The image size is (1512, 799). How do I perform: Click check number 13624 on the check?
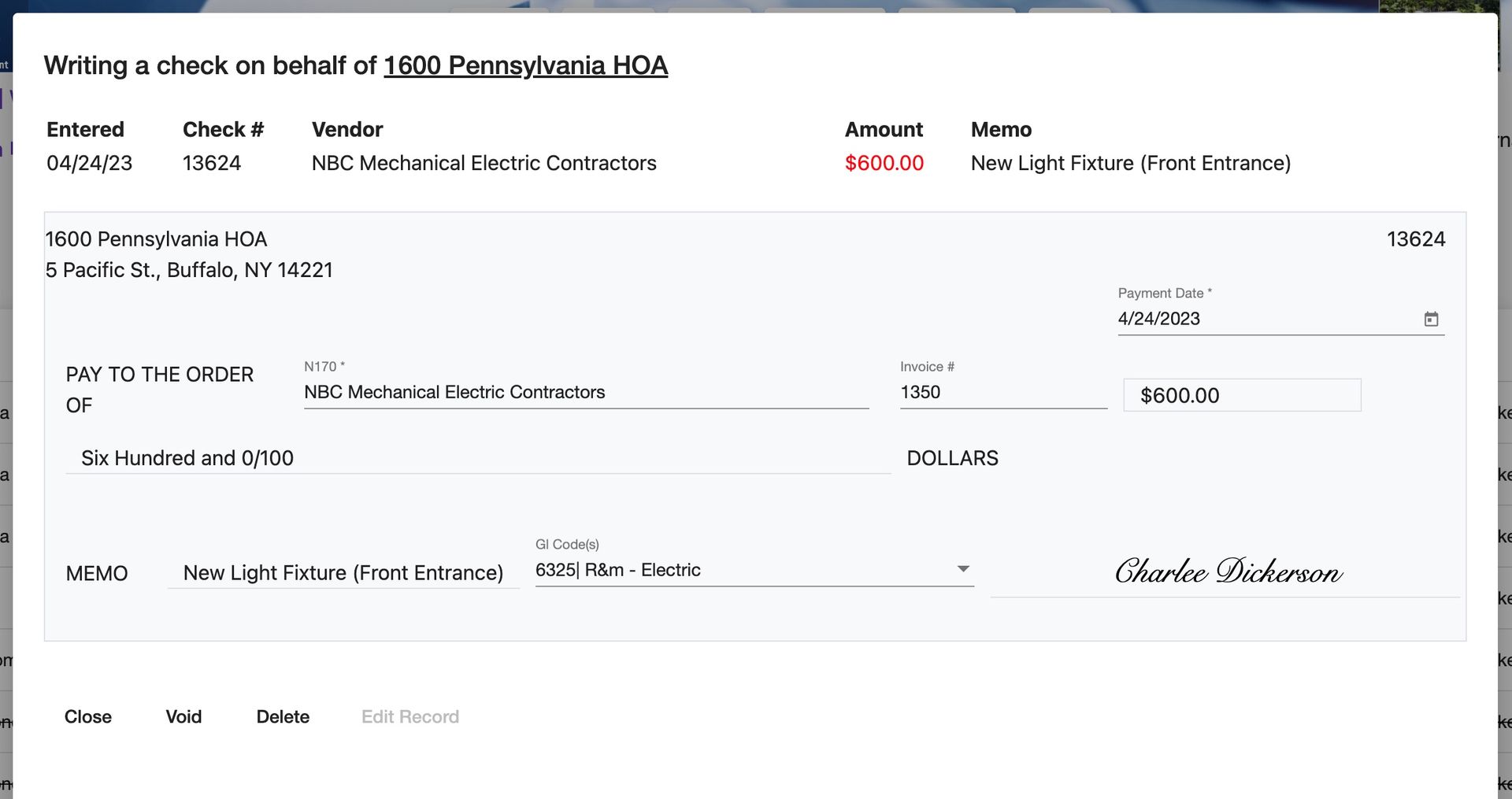[x=1416, y=239]
